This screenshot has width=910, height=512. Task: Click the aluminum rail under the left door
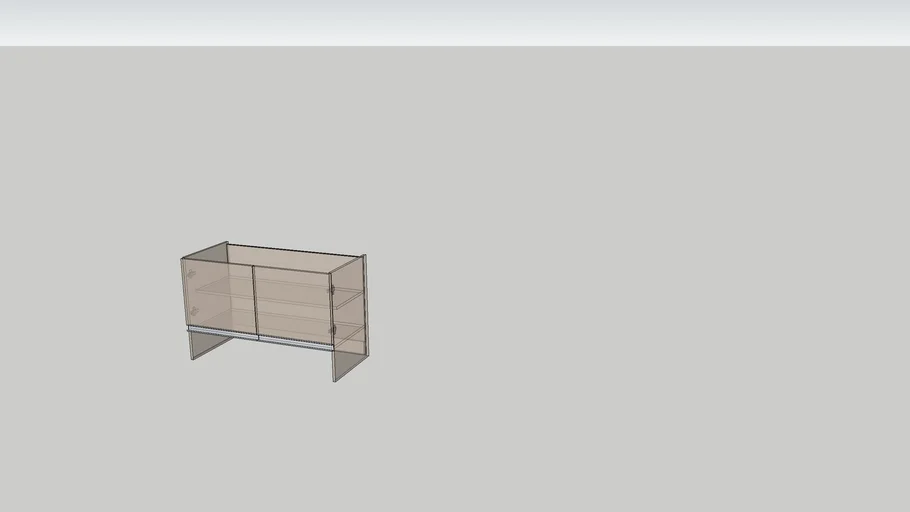(222, 333)
